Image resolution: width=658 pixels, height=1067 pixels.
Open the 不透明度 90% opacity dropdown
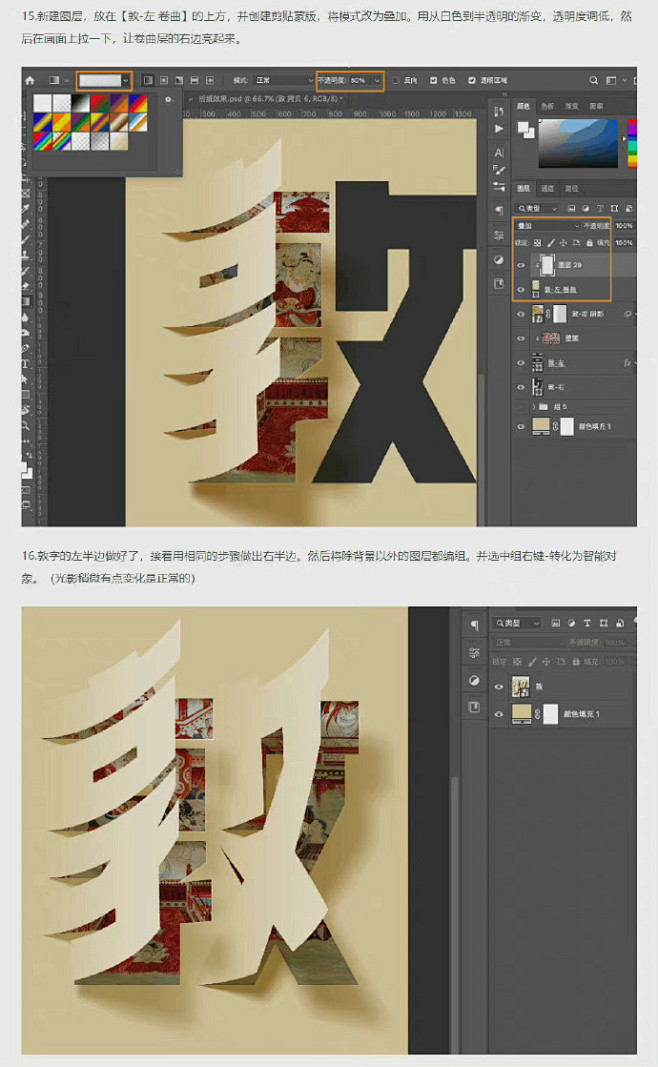click(376, 80)
